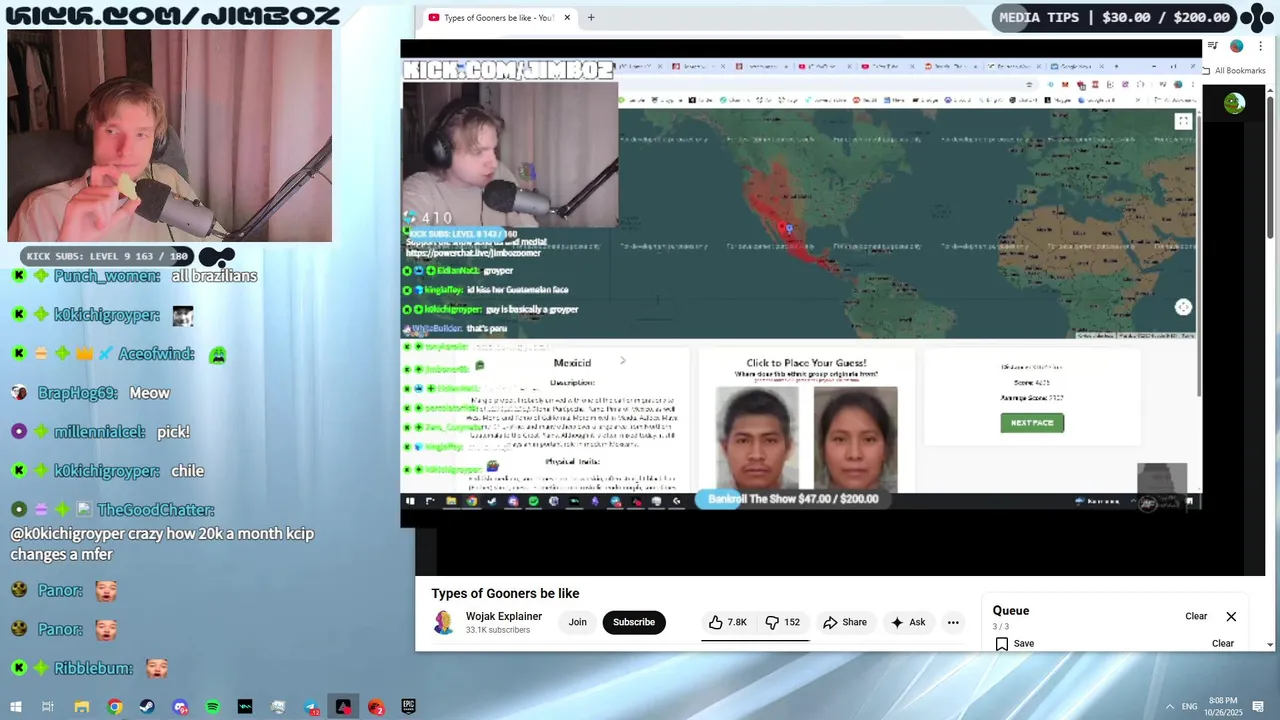Clear the queue in Queue header

1196,616
